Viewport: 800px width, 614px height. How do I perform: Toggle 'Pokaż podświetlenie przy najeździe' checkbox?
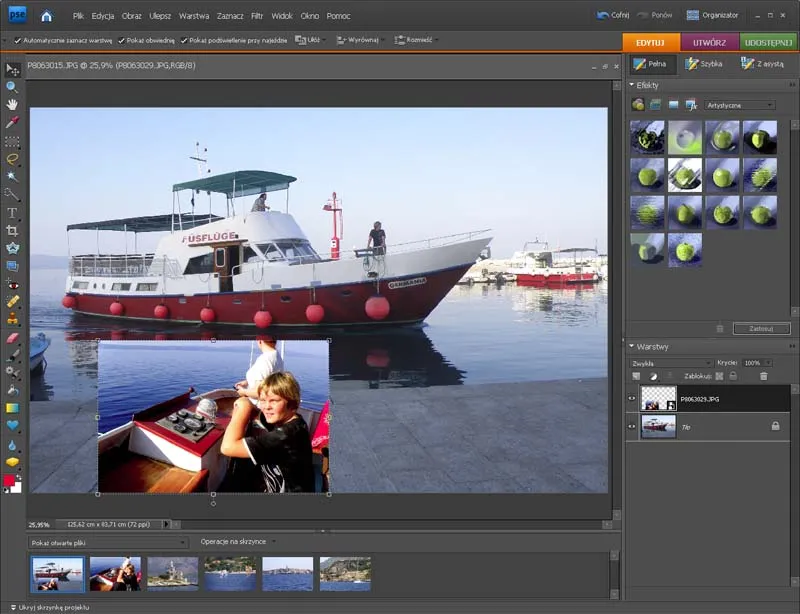184,40
